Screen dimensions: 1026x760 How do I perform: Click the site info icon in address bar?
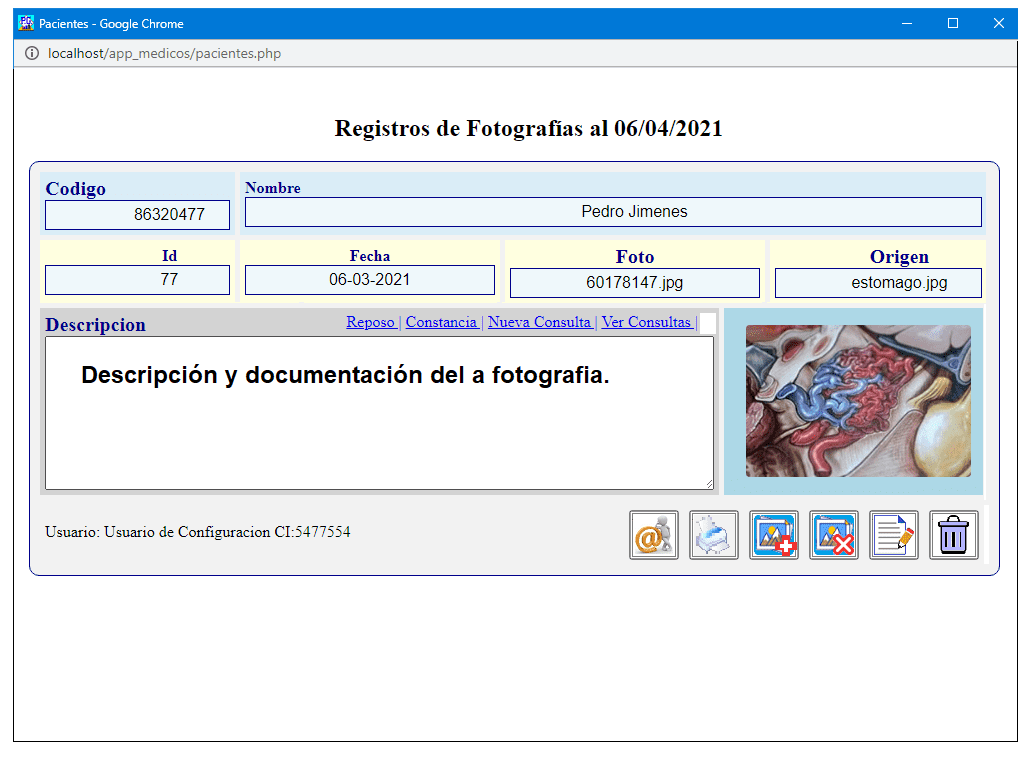click(31, 53)
